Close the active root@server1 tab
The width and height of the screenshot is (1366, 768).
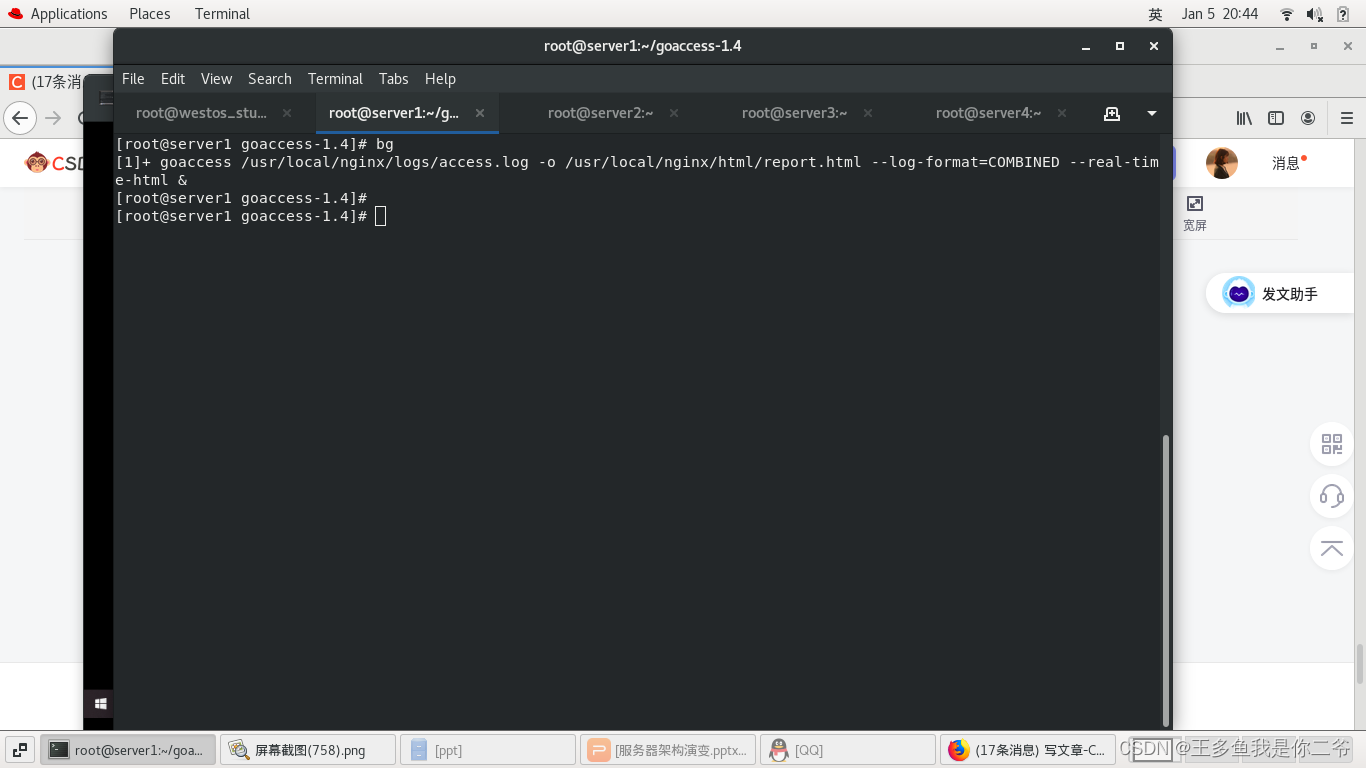[480, 113]
